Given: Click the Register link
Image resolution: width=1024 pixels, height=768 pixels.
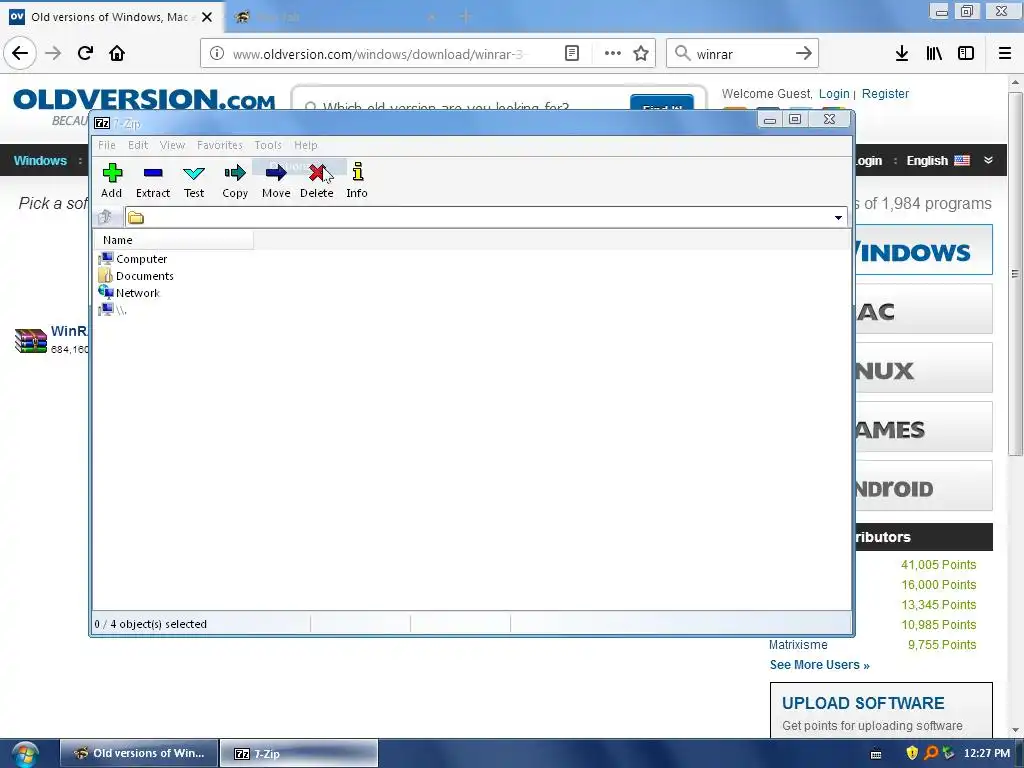Looking at the screenshot, I should point(885,93).
